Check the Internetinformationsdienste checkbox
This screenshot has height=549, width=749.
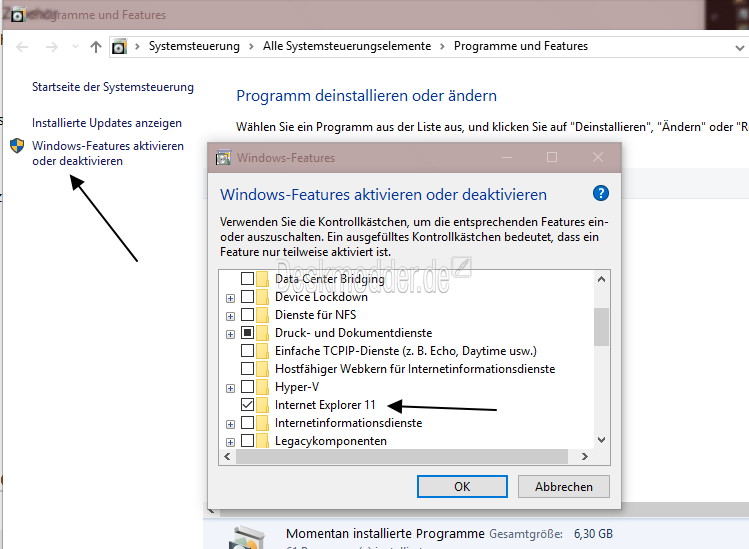tap(247, 423)
